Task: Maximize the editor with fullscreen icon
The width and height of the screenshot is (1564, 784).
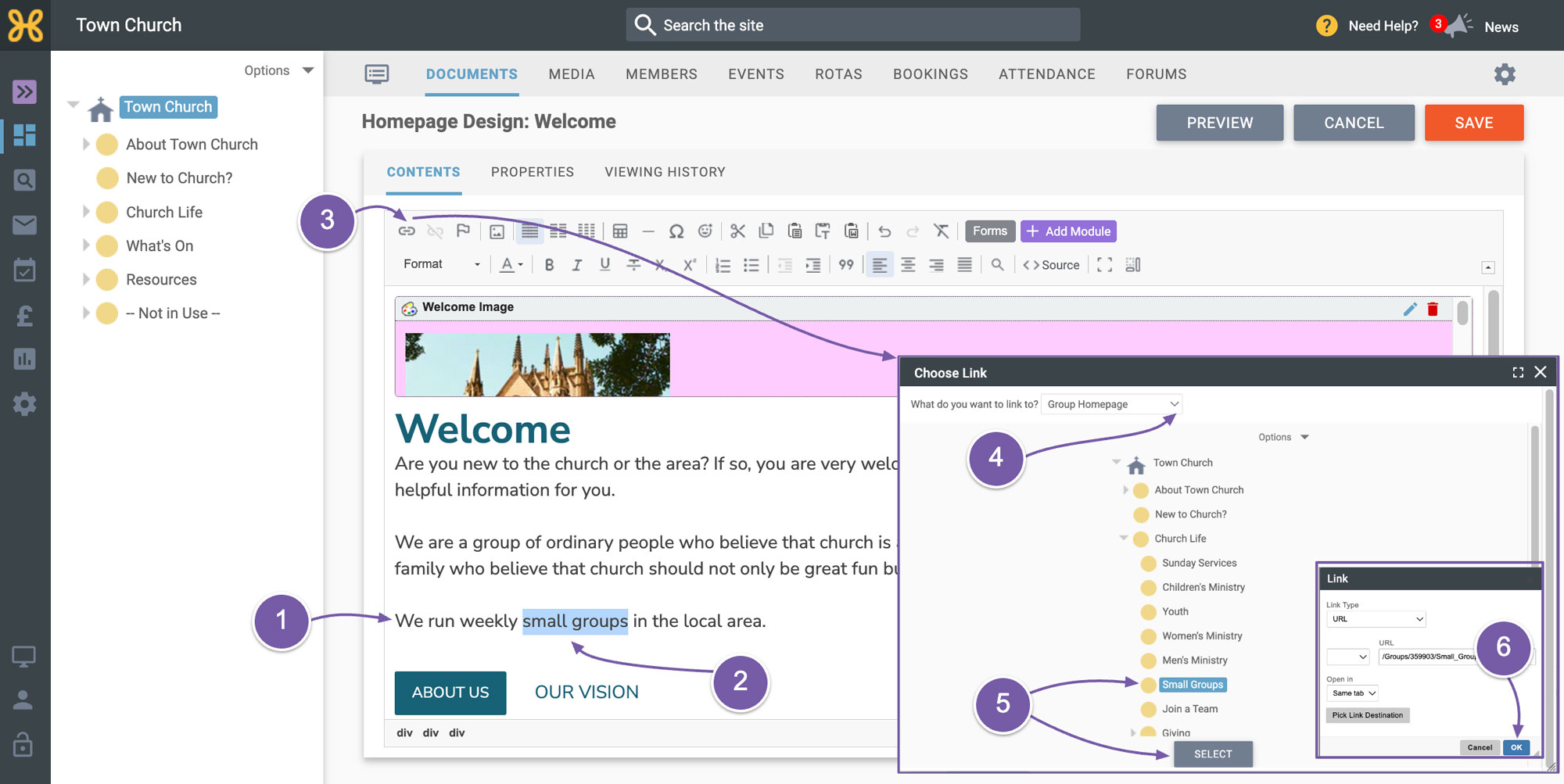Action: click(1104, 265)
